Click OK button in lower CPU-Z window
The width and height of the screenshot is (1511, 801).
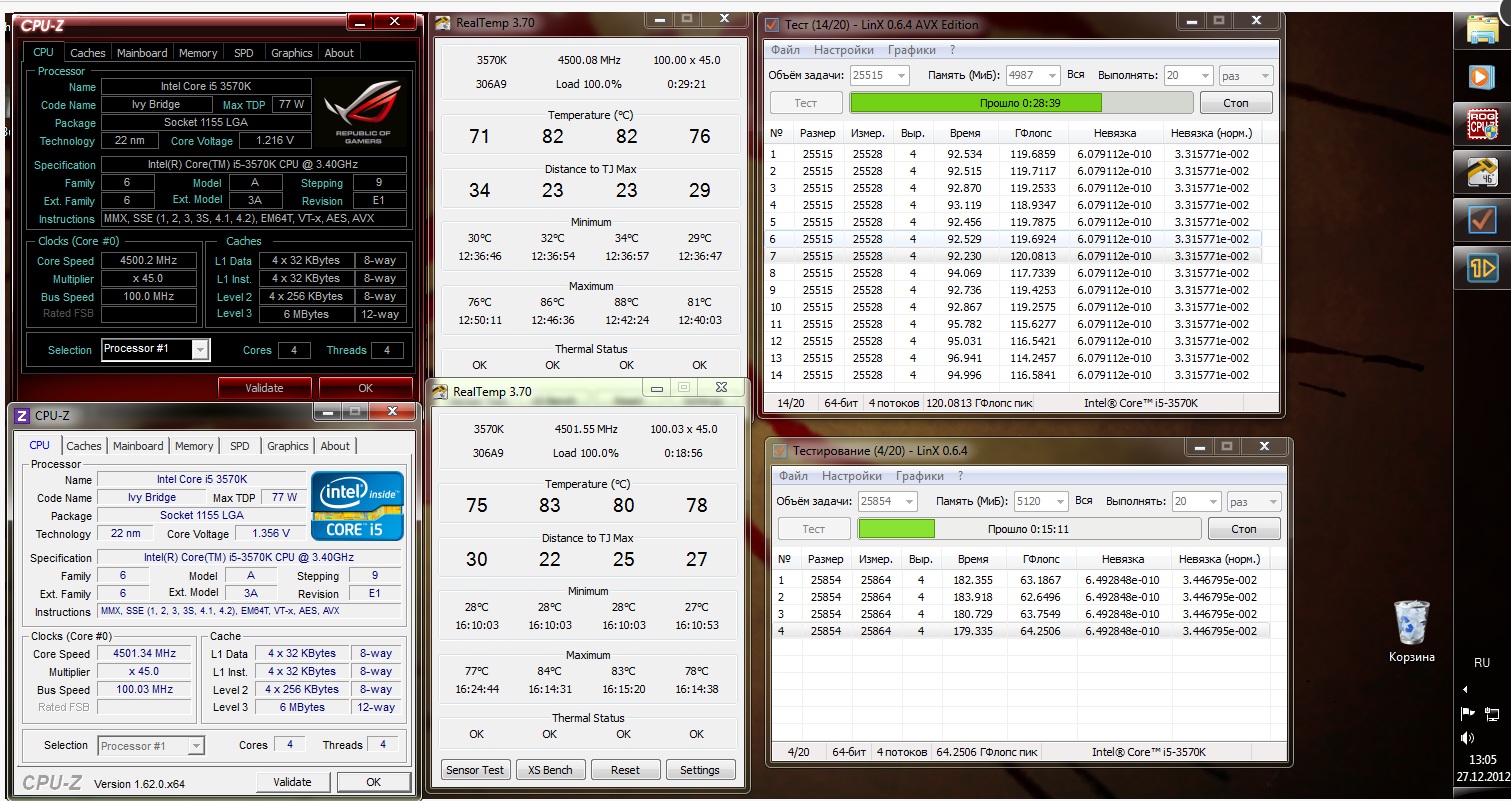coord(373,782)
